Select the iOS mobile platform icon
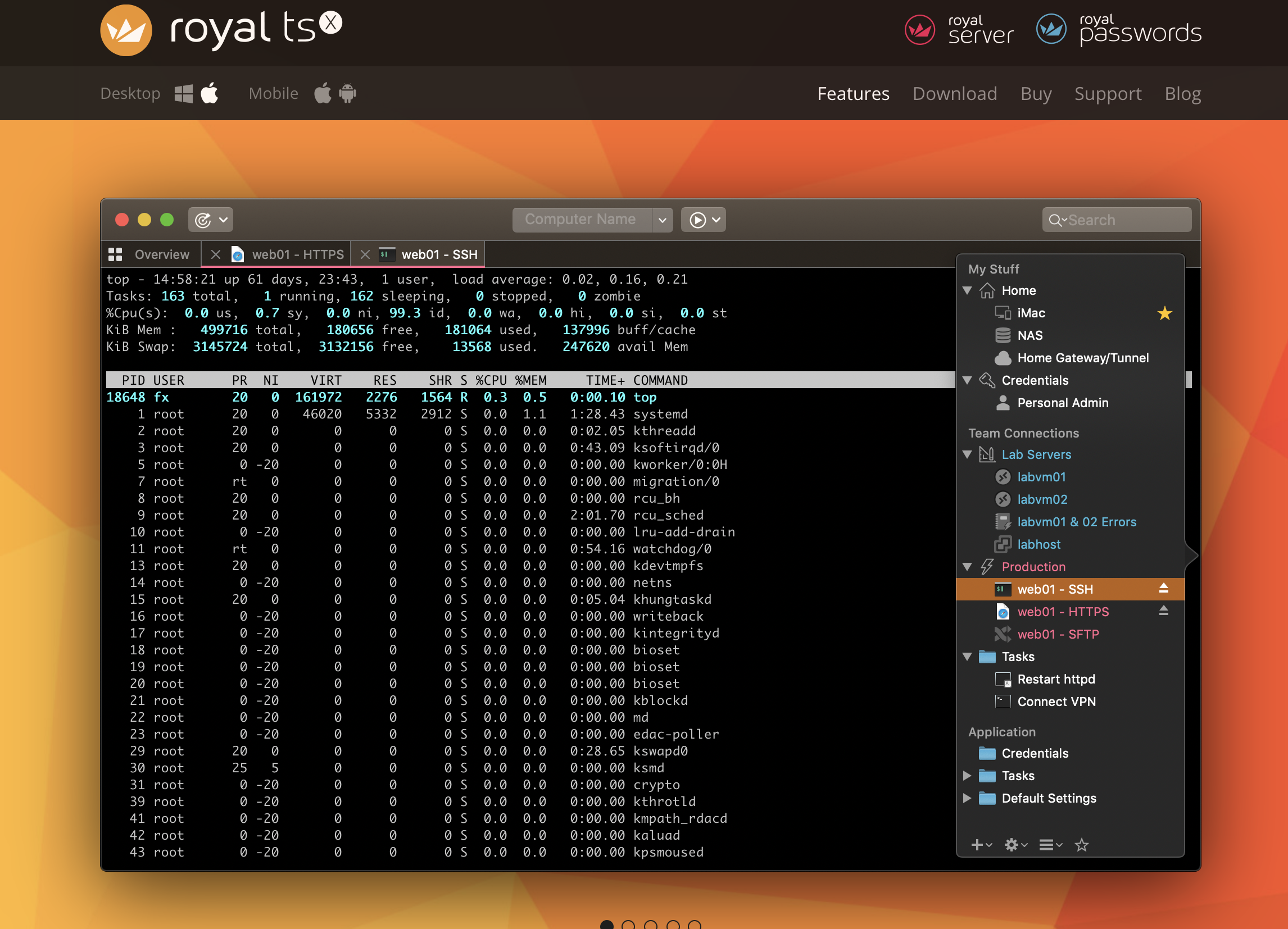1288x929 pixels. [323, 93]
